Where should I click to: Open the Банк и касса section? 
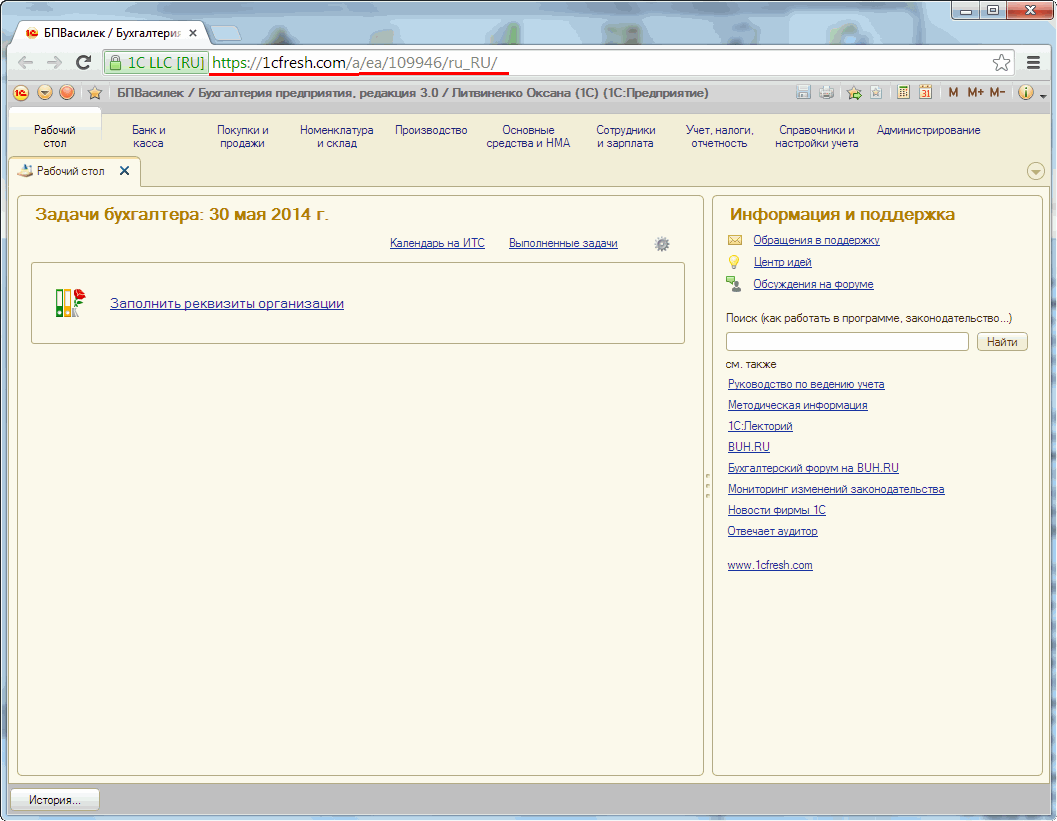(x=148, y=136)
